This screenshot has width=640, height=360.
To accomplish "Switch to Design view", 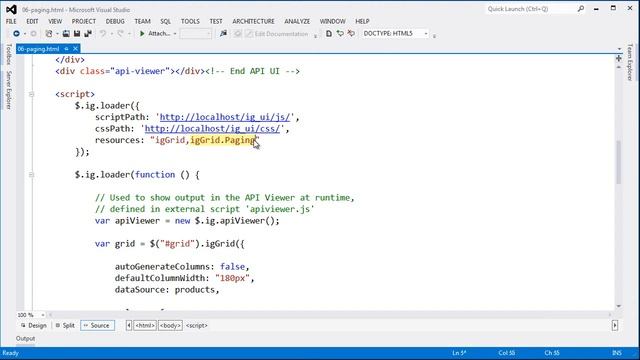I will coord(33,325).
